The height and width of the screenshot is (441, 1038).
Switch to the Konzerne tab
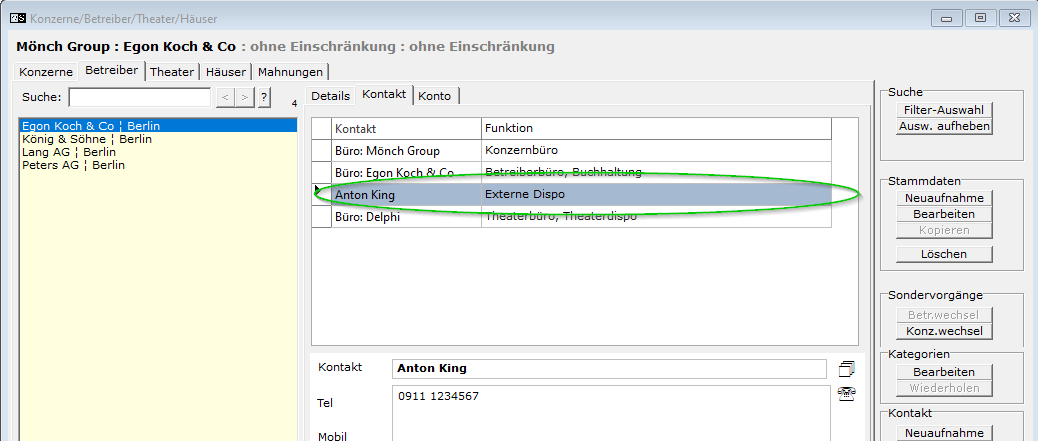(45, 72)
